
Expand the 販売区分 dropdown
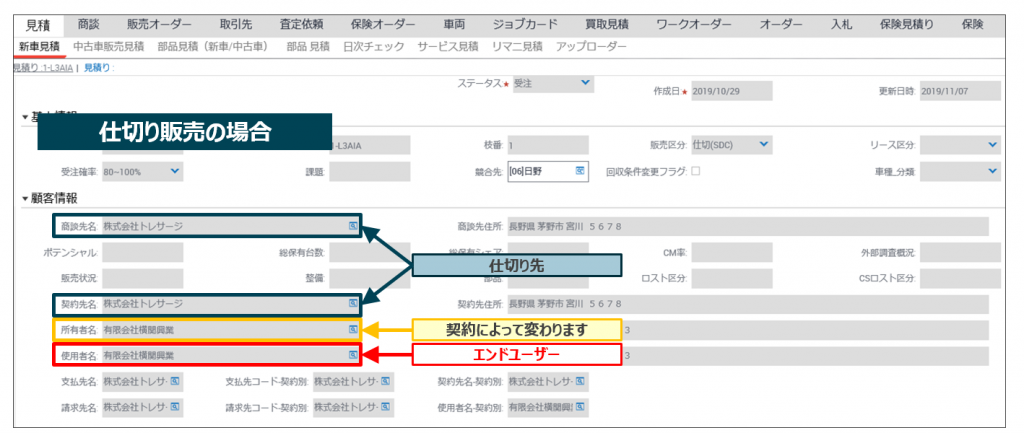click(763, 145)
